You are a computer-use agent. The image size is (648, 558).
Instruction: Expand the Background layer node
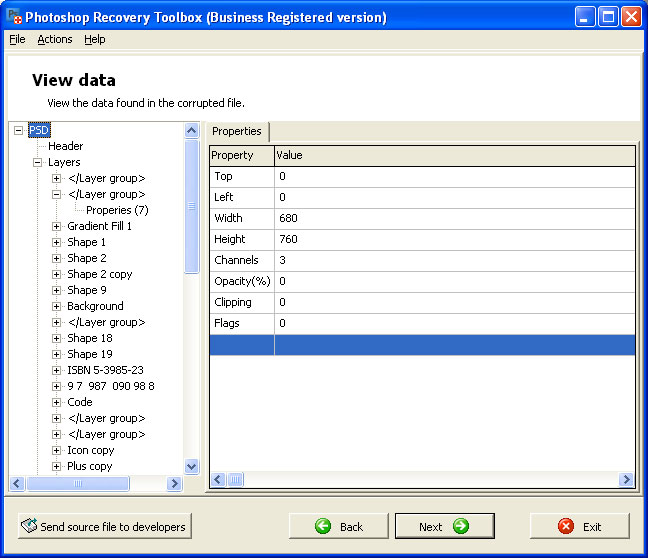[x=57, y=306]
